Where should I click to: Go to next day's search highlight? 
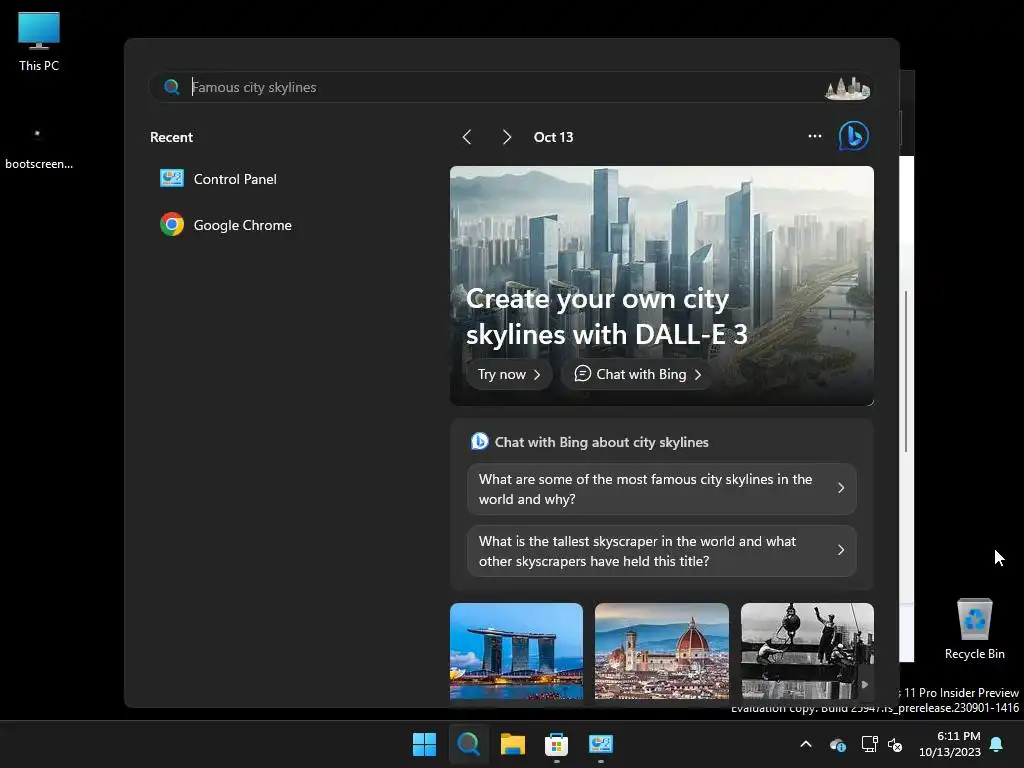click(506, 137)
